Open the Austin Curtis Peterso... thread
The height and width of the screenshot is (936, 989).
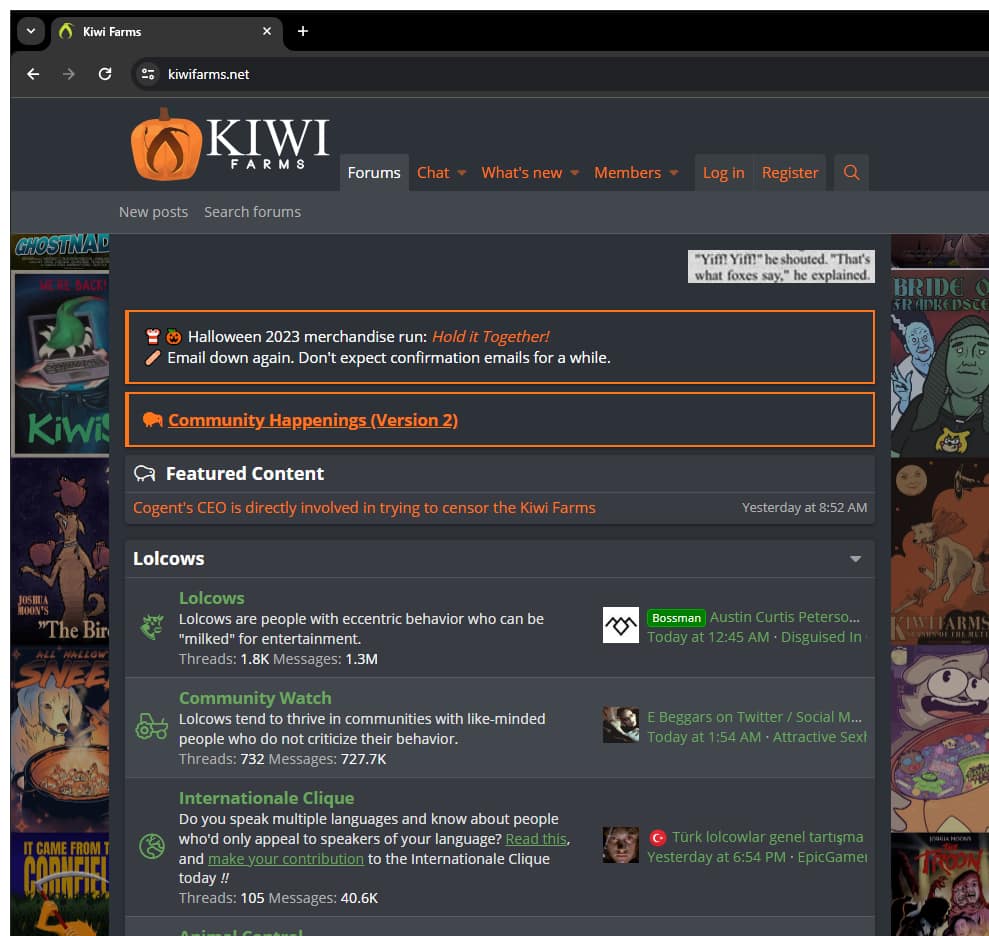(785, 617)
